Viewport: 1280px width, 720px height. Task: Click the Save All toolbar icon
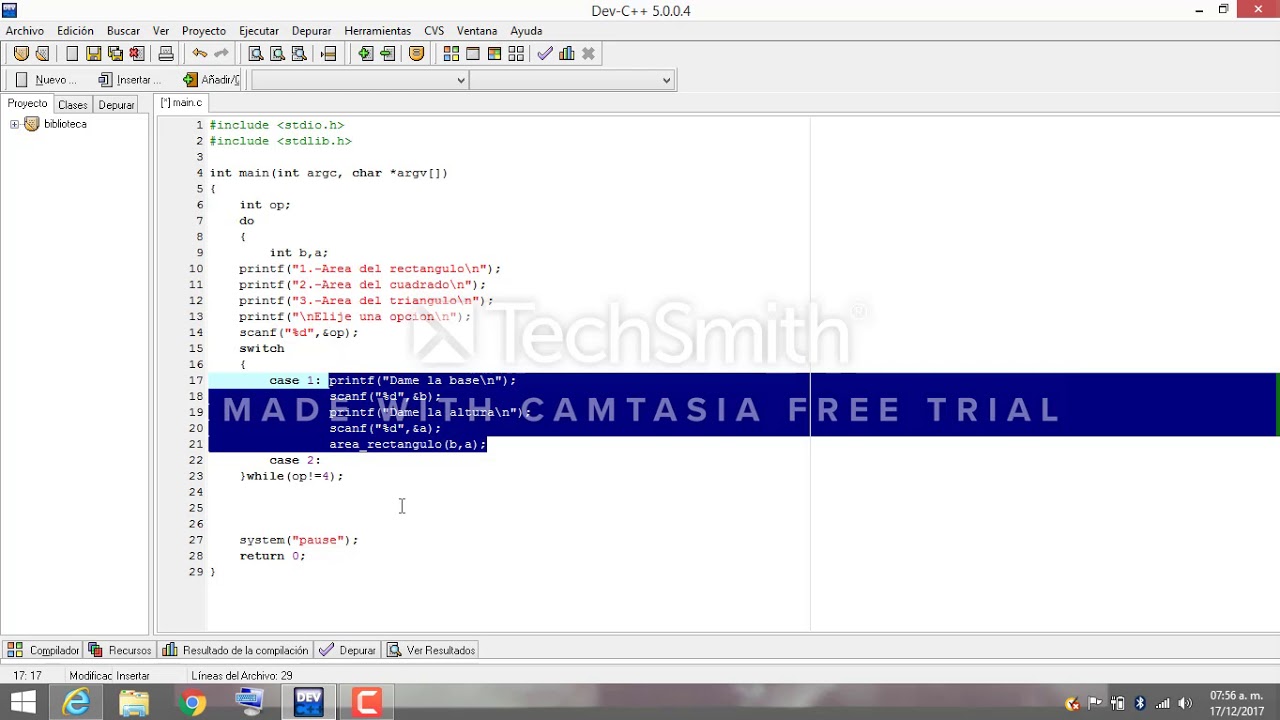click(x=116, y=54)
